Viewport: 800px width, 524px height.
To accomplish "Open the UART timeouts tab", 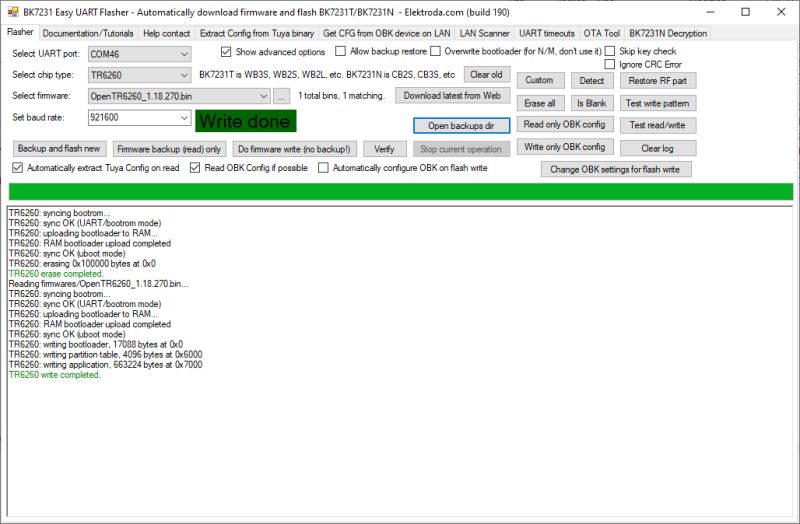I will click(x=546, y=33).
